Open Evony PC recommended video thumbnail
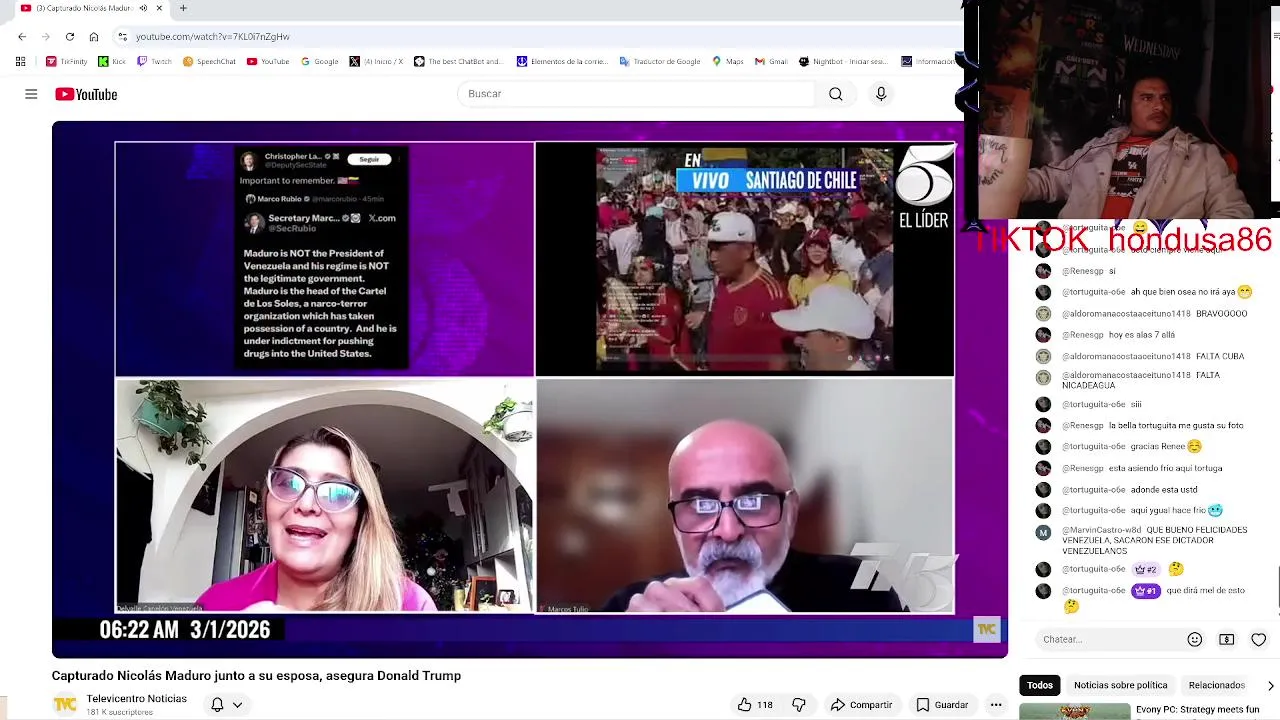The width and height of the screenshot is (1280, 720). [1074, 712]
